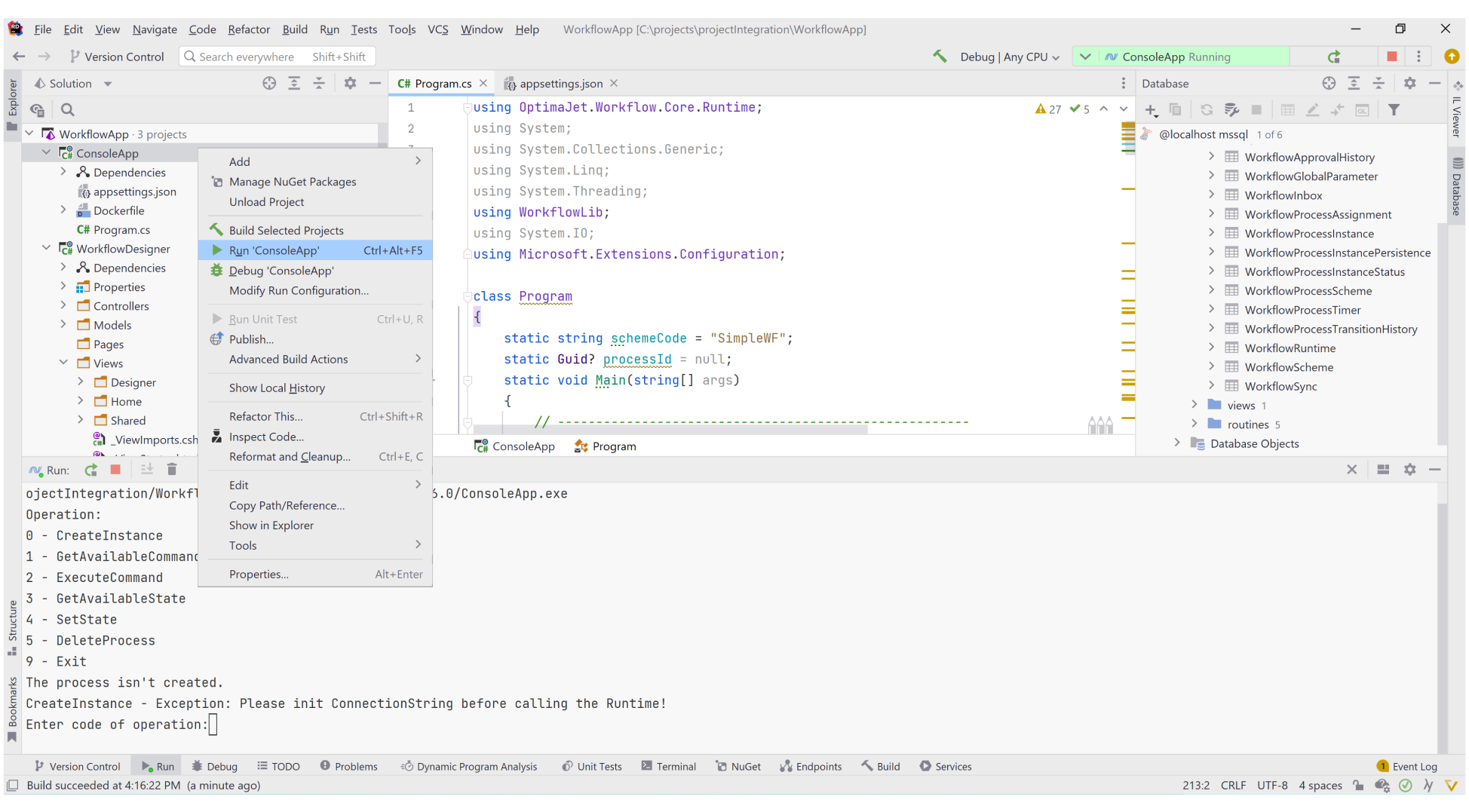Open Database filter icon

(x=1394, y=110)
